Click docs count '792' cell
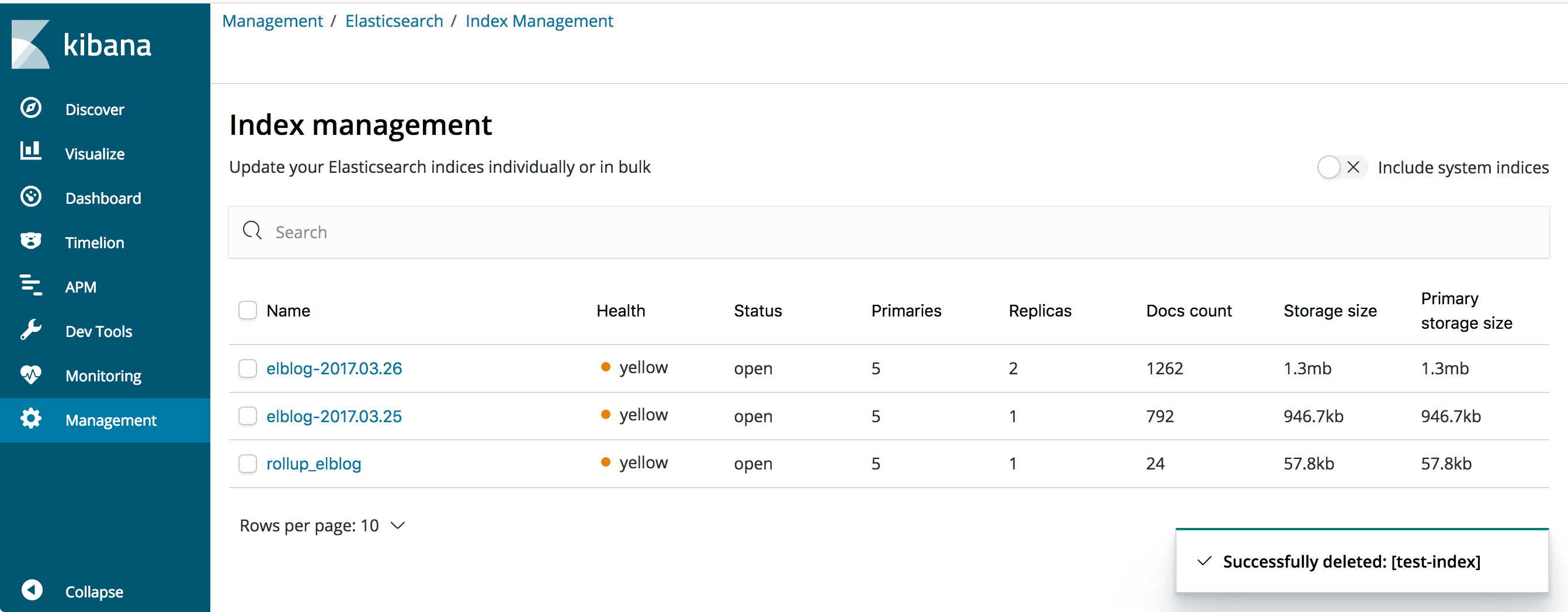 (1160, 416)
